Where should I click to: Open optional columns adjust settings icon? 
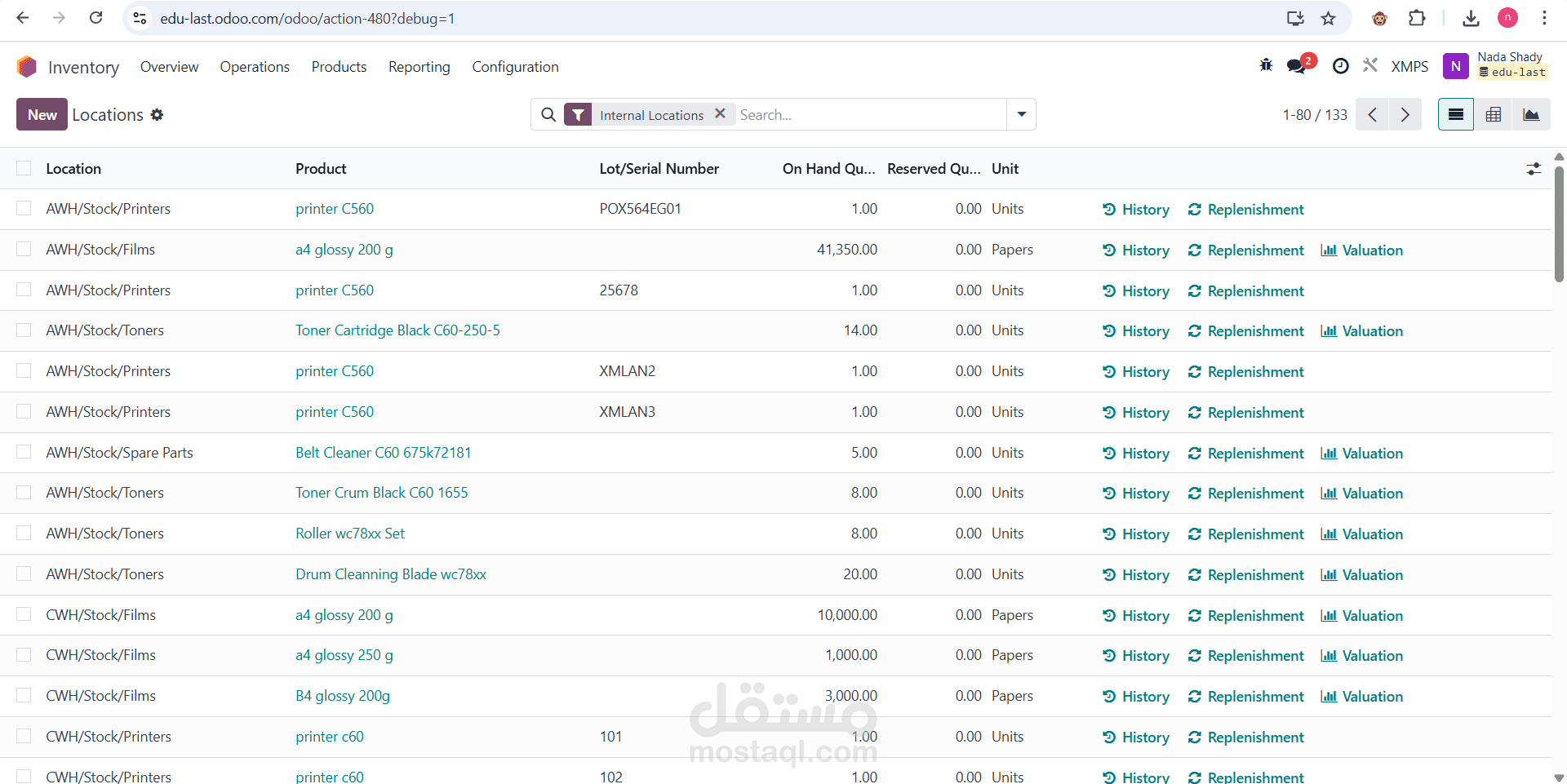click(1534, 169)
